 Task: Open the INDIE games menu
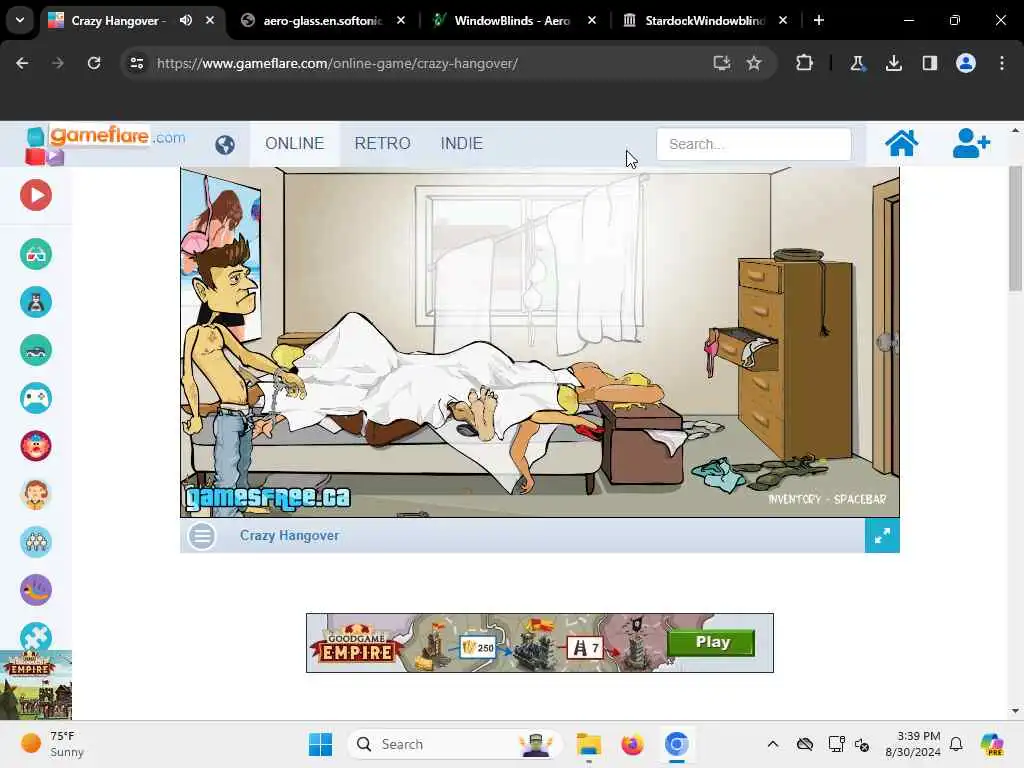(x=462, y=144)
